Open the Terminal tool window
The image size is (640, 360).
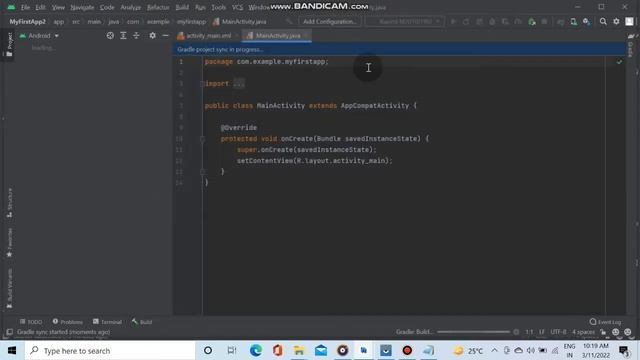(x=107, y=322)
